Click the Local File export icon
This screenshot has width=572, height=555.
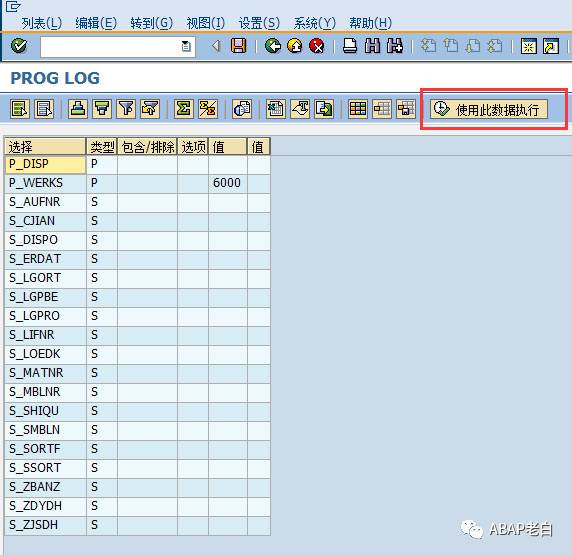324,109
